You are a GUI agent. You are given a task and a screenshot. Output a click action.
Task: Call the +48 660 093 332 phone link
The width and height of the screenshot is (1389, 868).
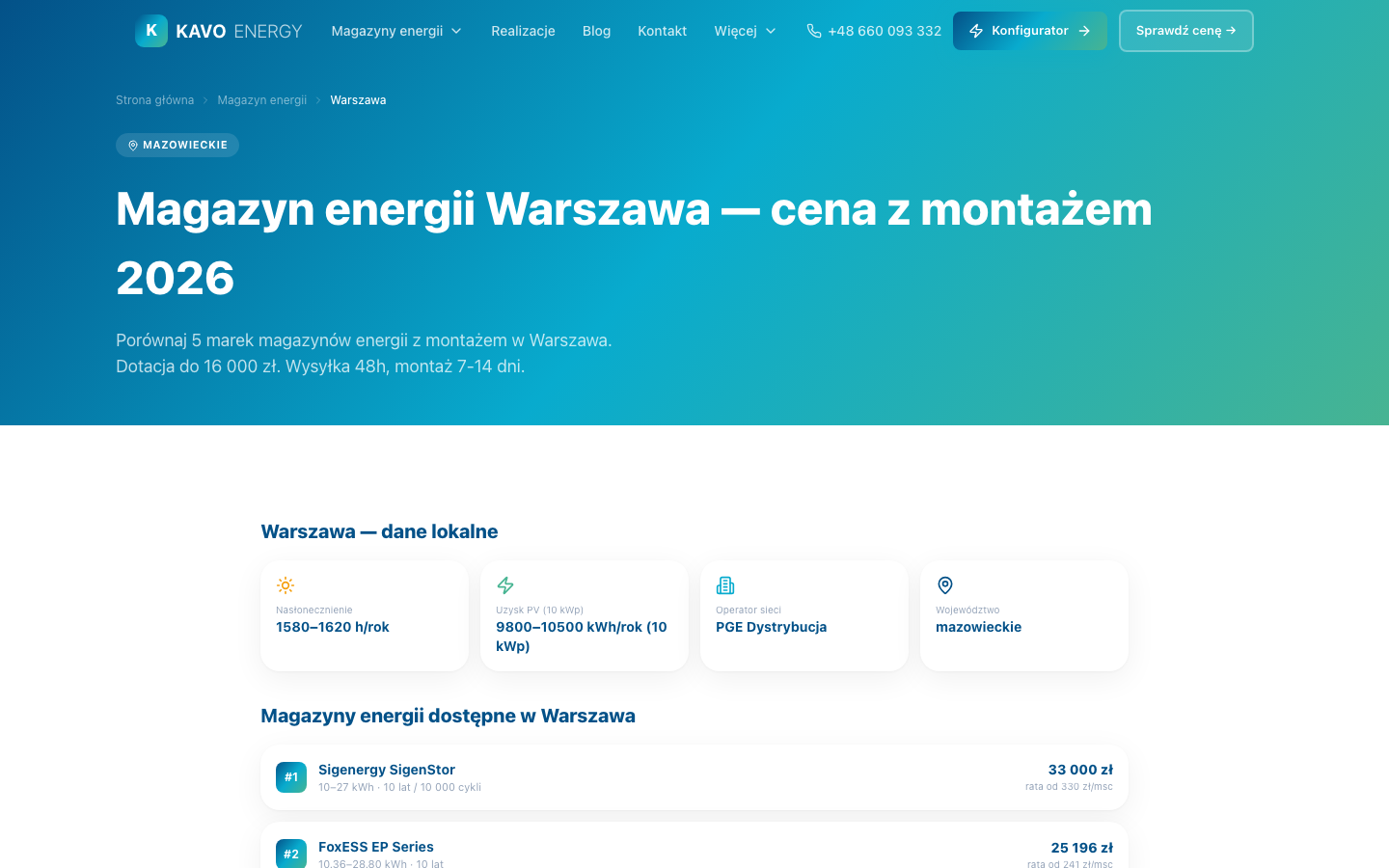point(874,31)
